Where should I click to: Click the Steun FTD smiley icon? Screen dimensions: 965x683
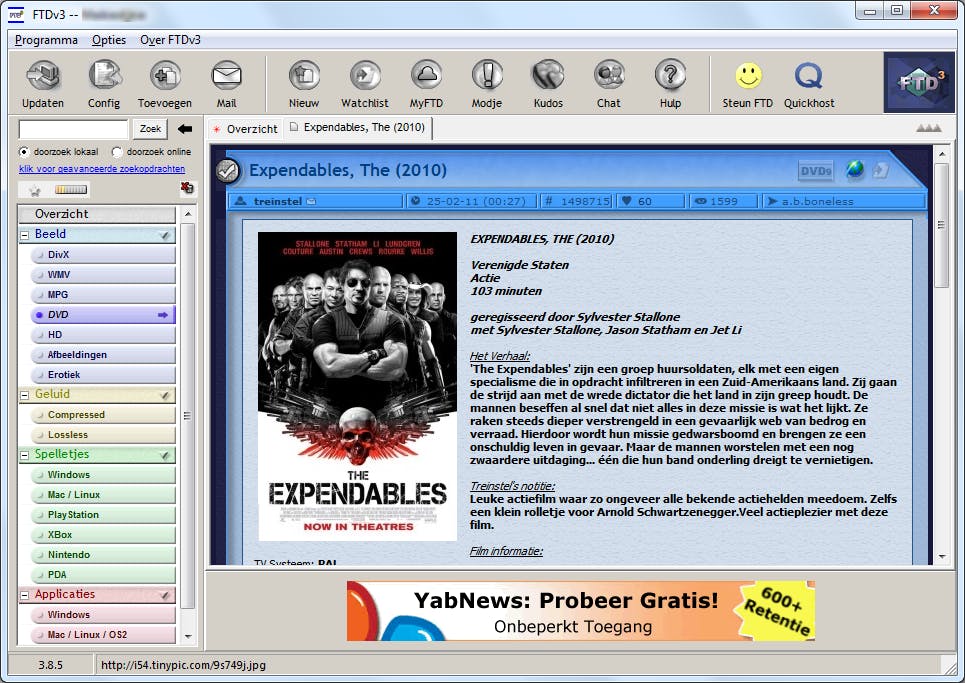pyautogui.click(x=748, y=76)
